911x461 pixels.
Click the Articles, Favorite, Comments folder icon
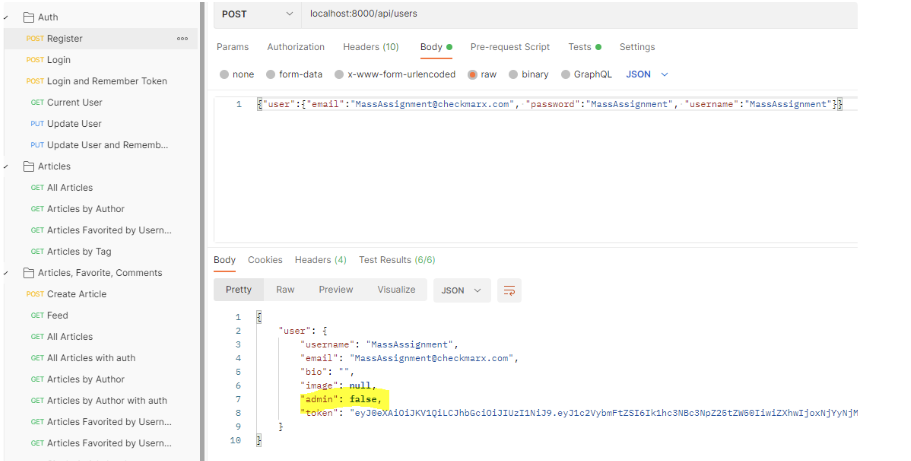(x=28, y=273)
